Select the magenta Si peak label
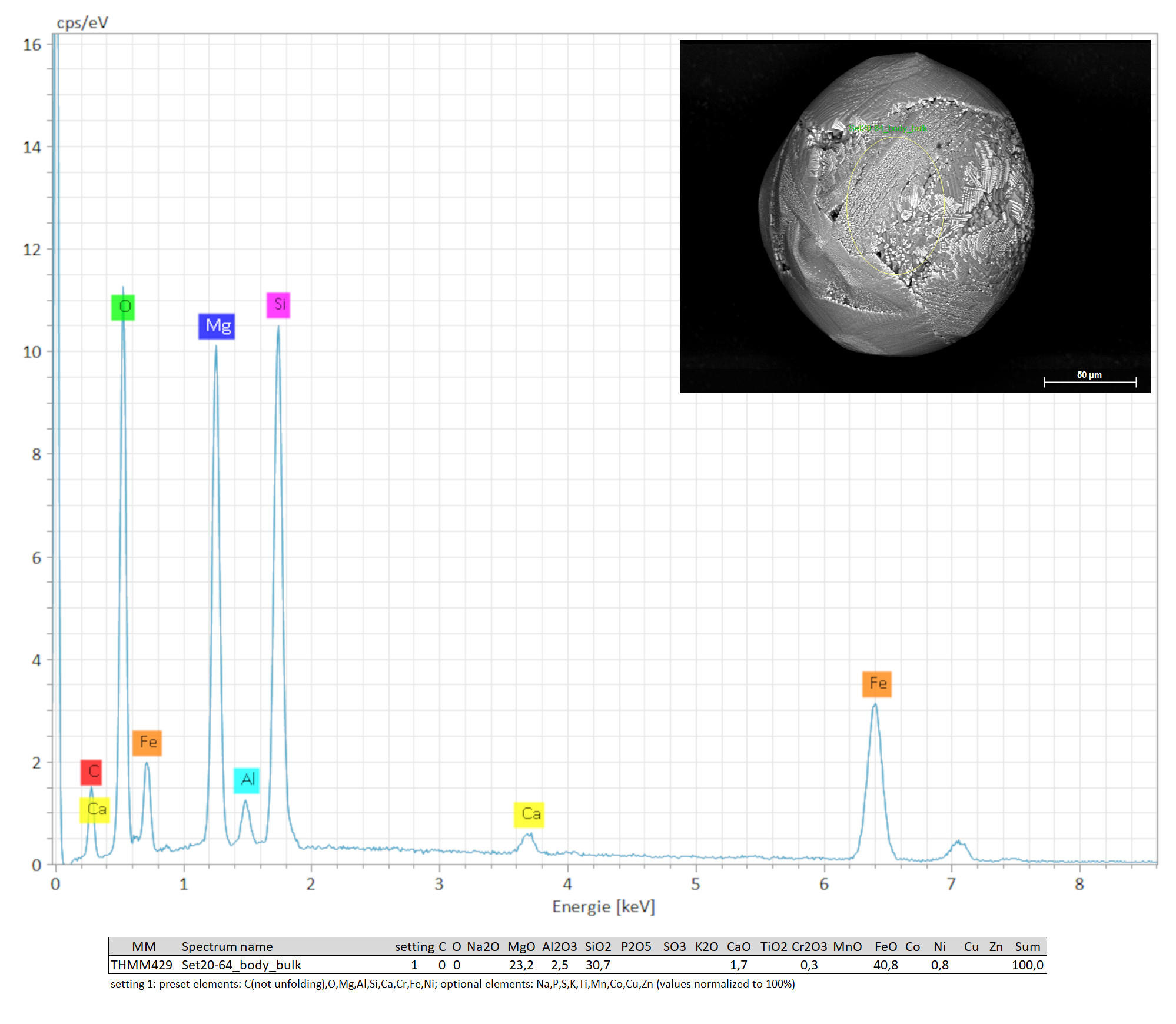Screen dimensions: 1176x1024 pos(278,305)
